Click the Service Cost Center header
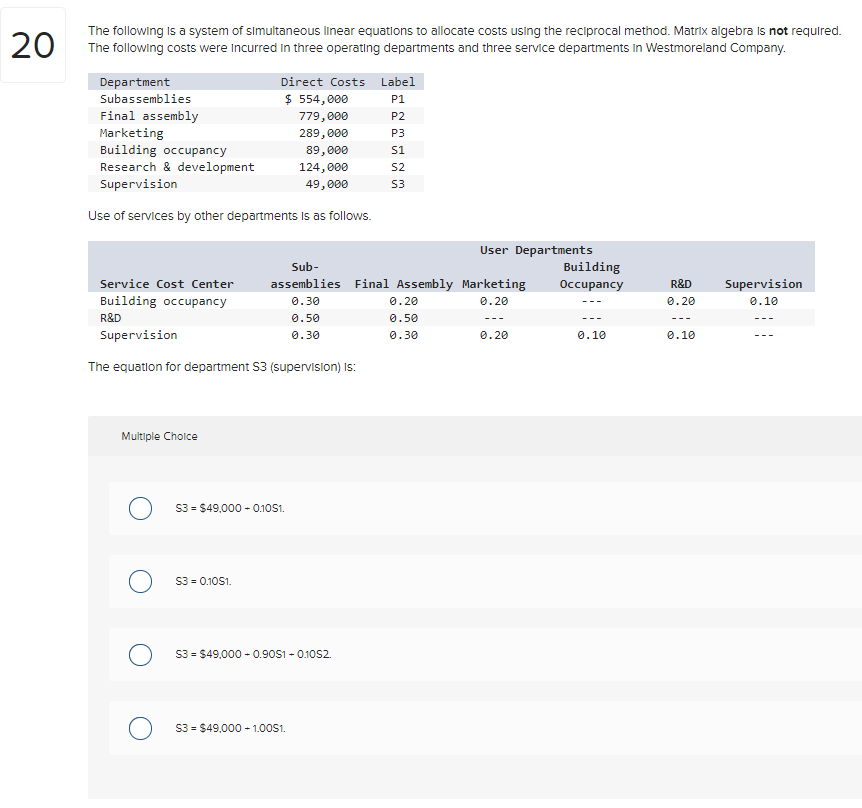This screenshot has width=862, height=808. [x=167, y=284]
